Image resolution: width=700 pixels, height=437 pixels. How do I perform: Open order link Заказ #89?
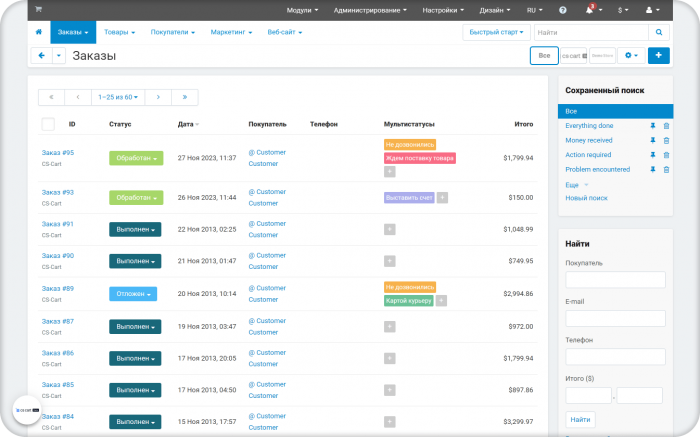click(58, 288)
